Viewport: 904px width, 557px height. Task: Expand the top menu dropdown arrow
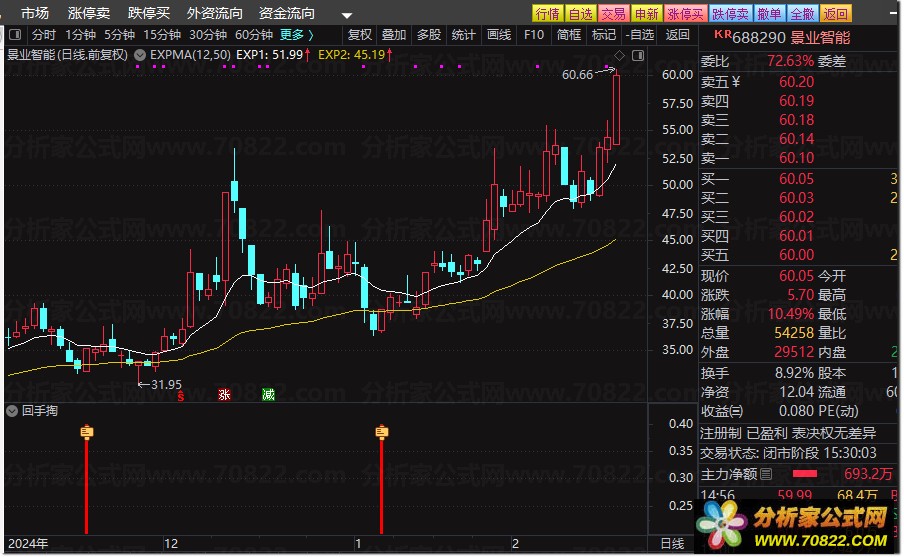tap(346, 16)
